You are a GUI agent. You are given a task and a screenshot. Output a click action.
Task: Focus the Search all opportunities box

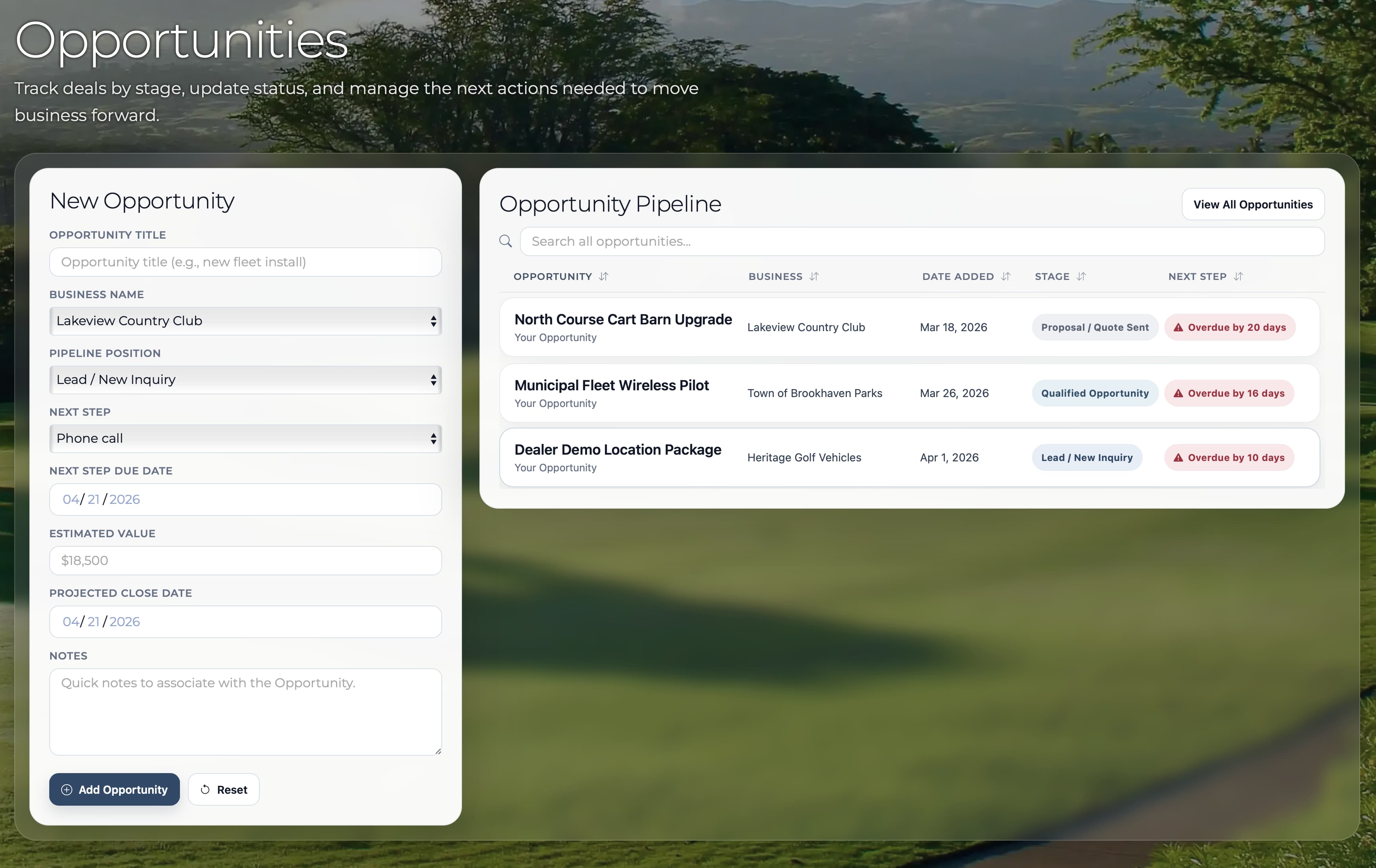[922, 241]
